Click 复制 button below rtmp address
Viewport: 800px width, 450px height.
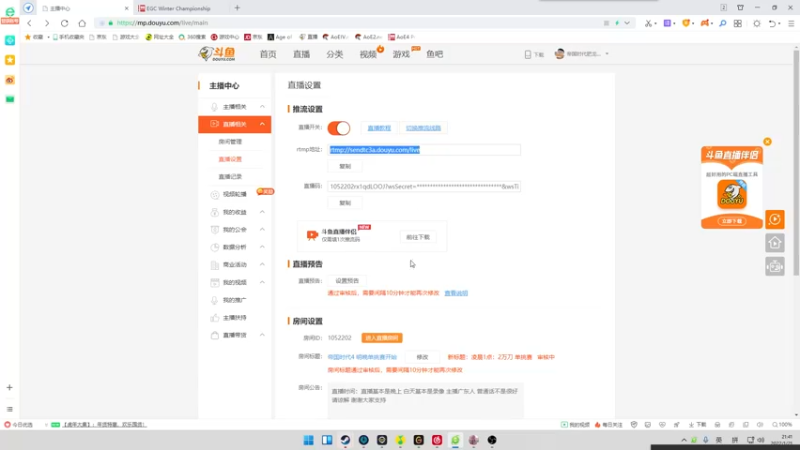click(x=345, y=166)
